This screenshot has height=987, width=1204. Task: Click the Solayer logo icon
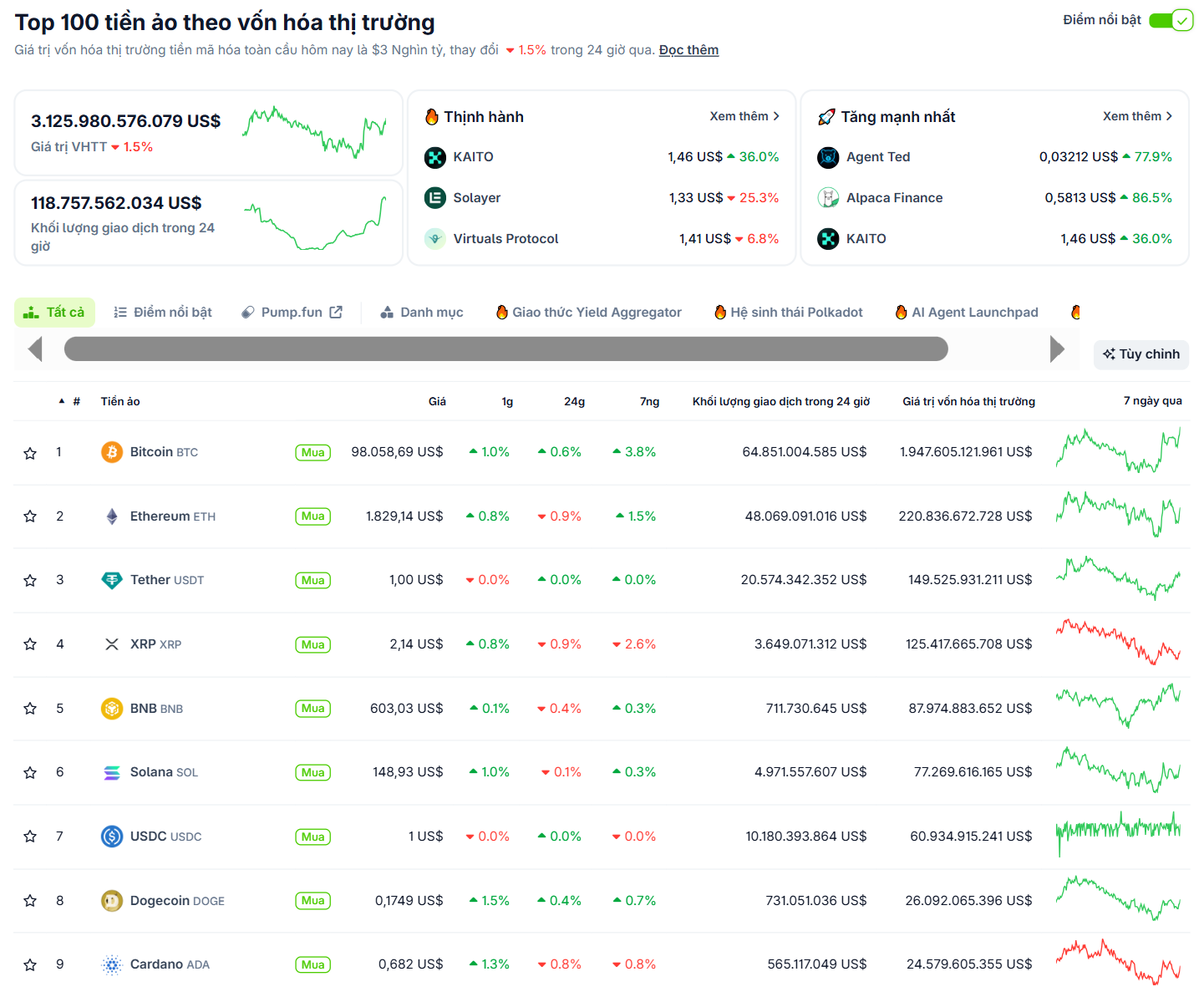pyautogui.click(x=435, y=198)
